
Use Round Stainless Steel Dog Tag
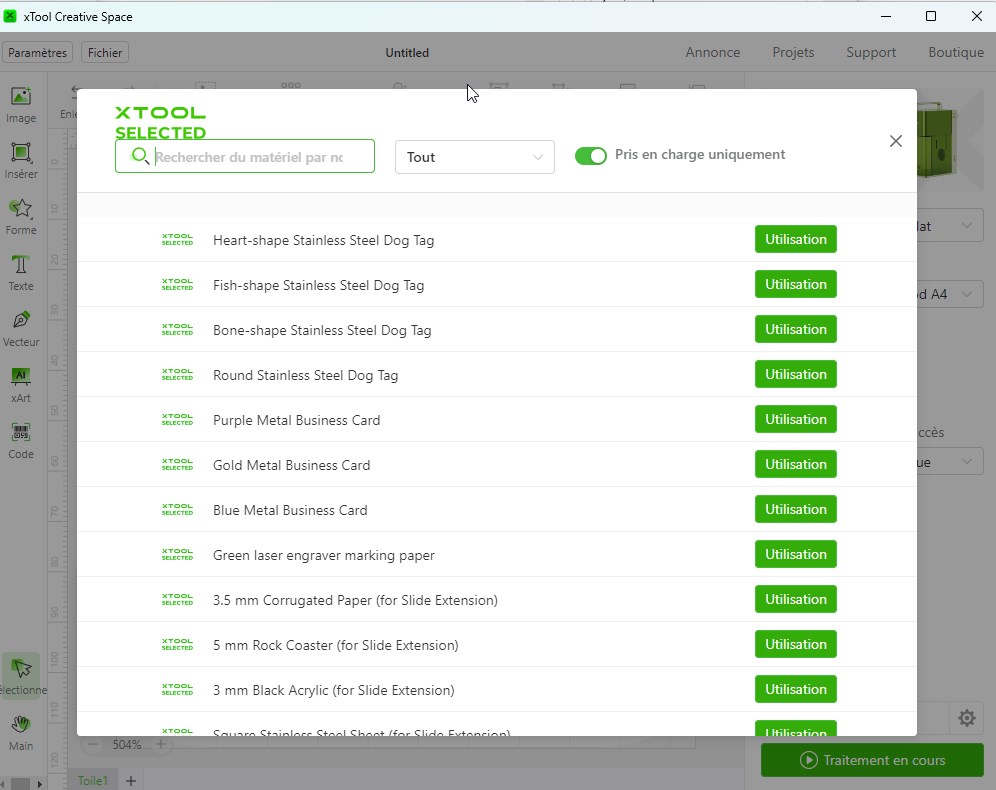(x=795, y=374)
